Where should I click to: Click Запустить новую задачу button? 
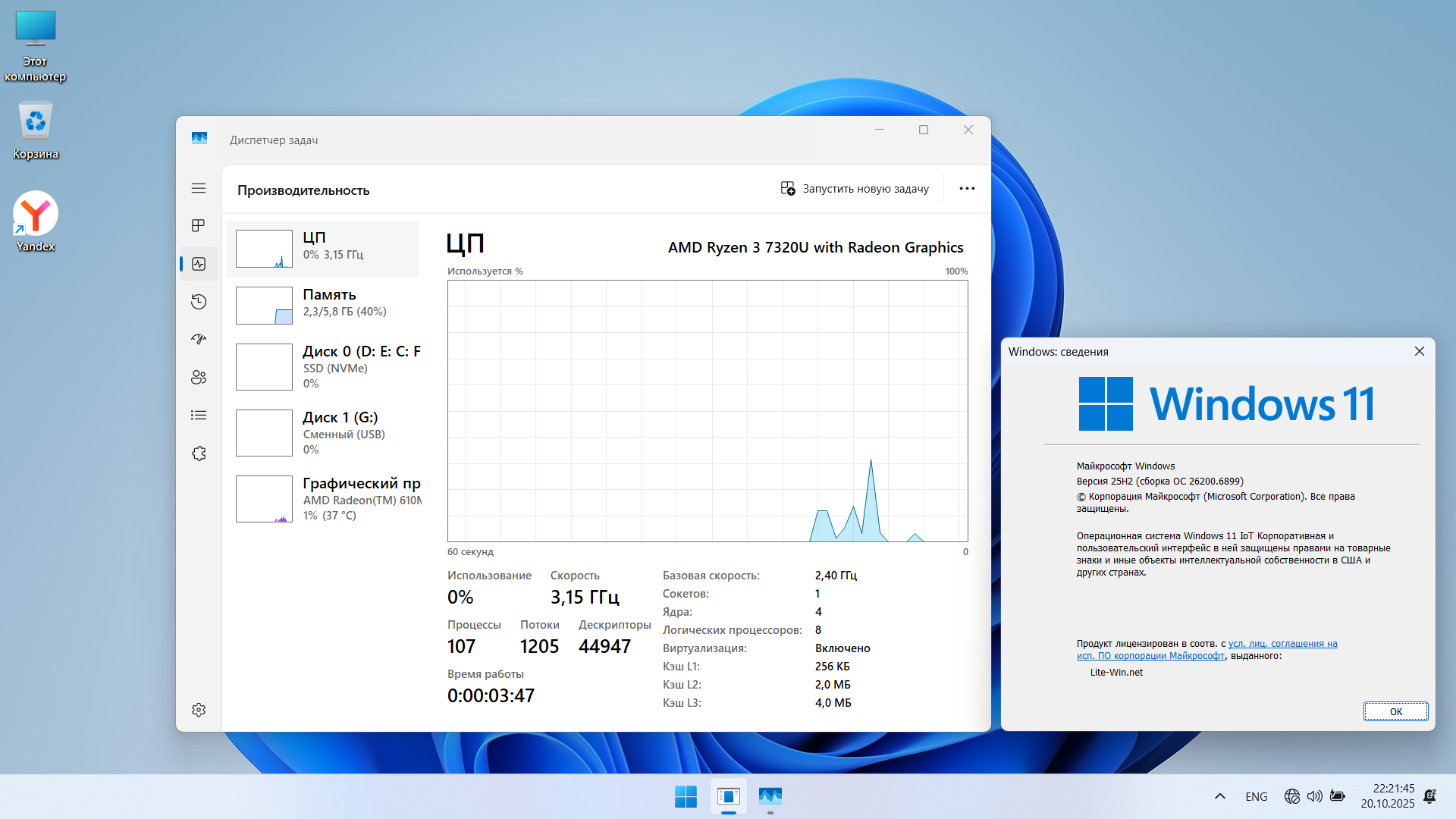pos(855,189)
